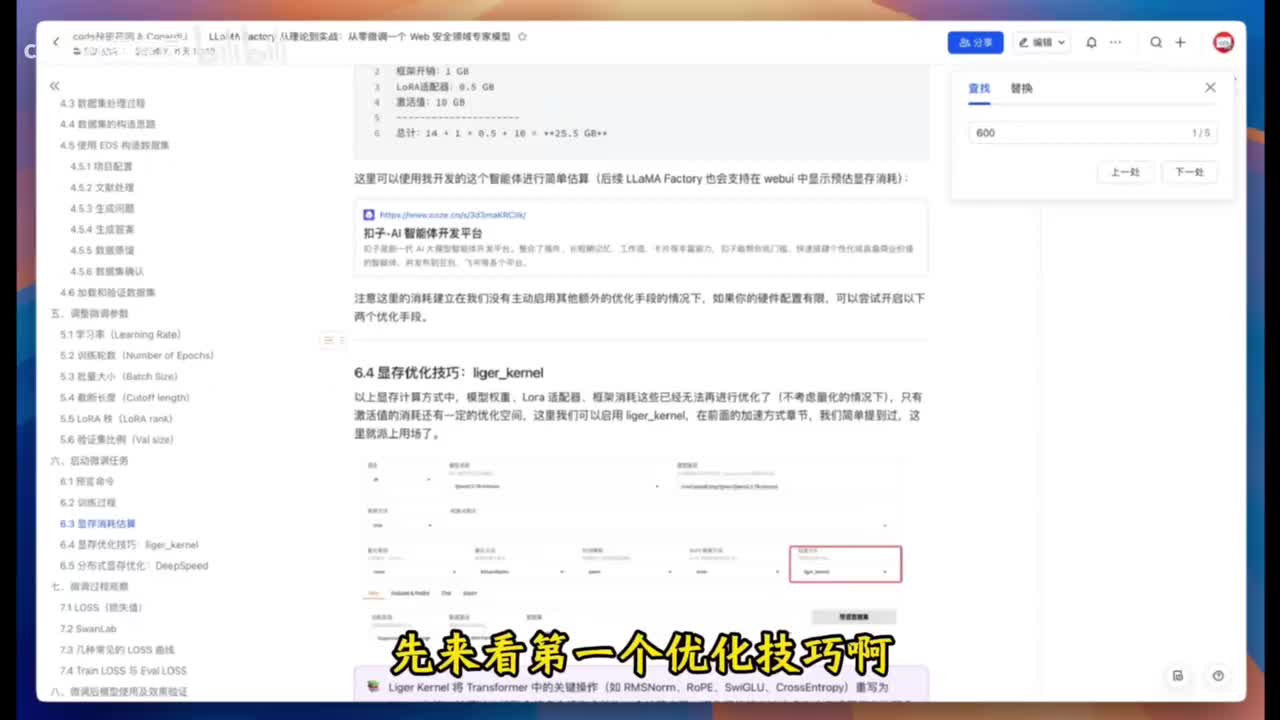Image resolution: width=1280 pixels, height=720 pixels.
Task: Jump to outline 4.5 使用 EDS 构造数据集
Action: (114, 145)
